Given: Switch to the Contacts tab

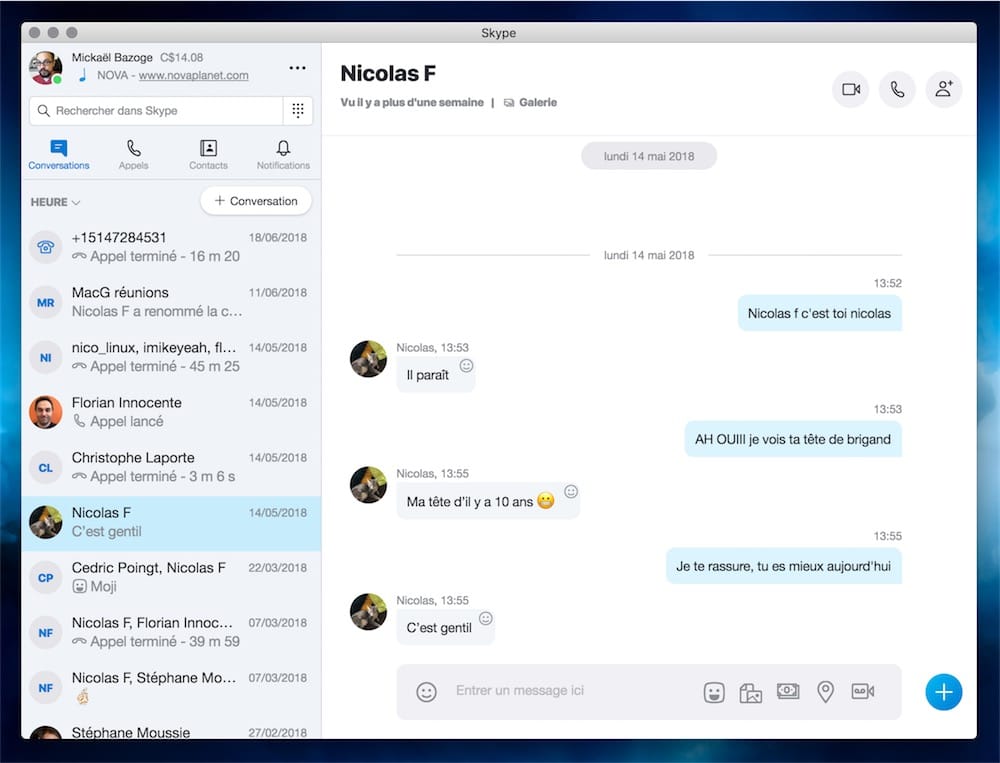Looking at the screenshot, I should 208,155.
